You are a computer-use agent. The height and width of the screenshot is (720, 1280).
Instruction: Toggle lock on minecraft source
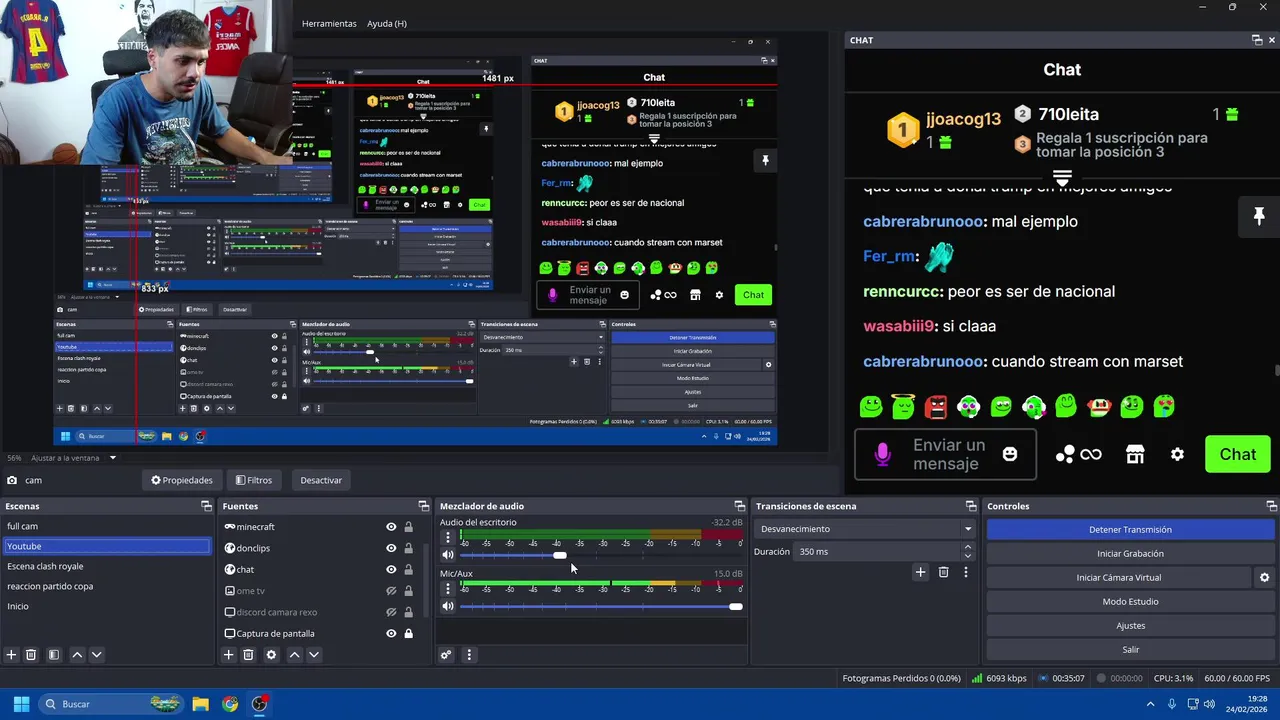click(x=408, y=527)
